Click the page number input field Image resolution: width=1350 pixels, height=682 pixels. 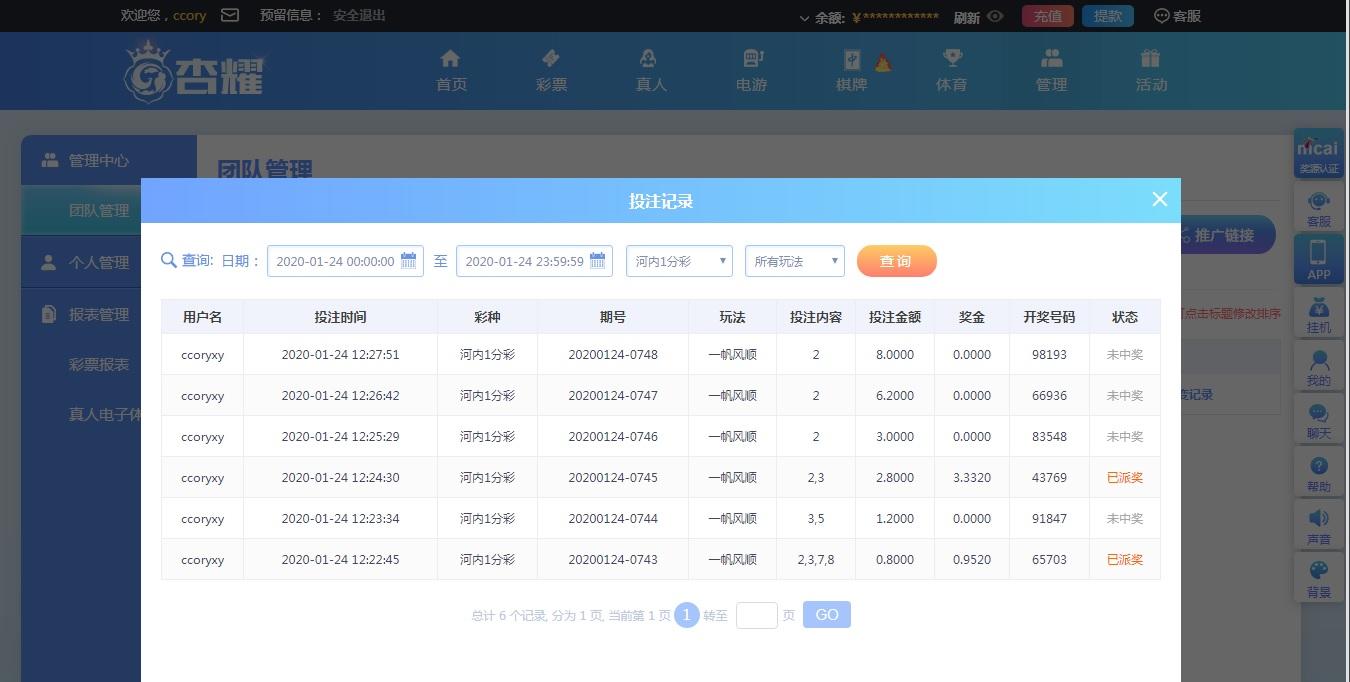pyautogui.click(x=756, y=615)
